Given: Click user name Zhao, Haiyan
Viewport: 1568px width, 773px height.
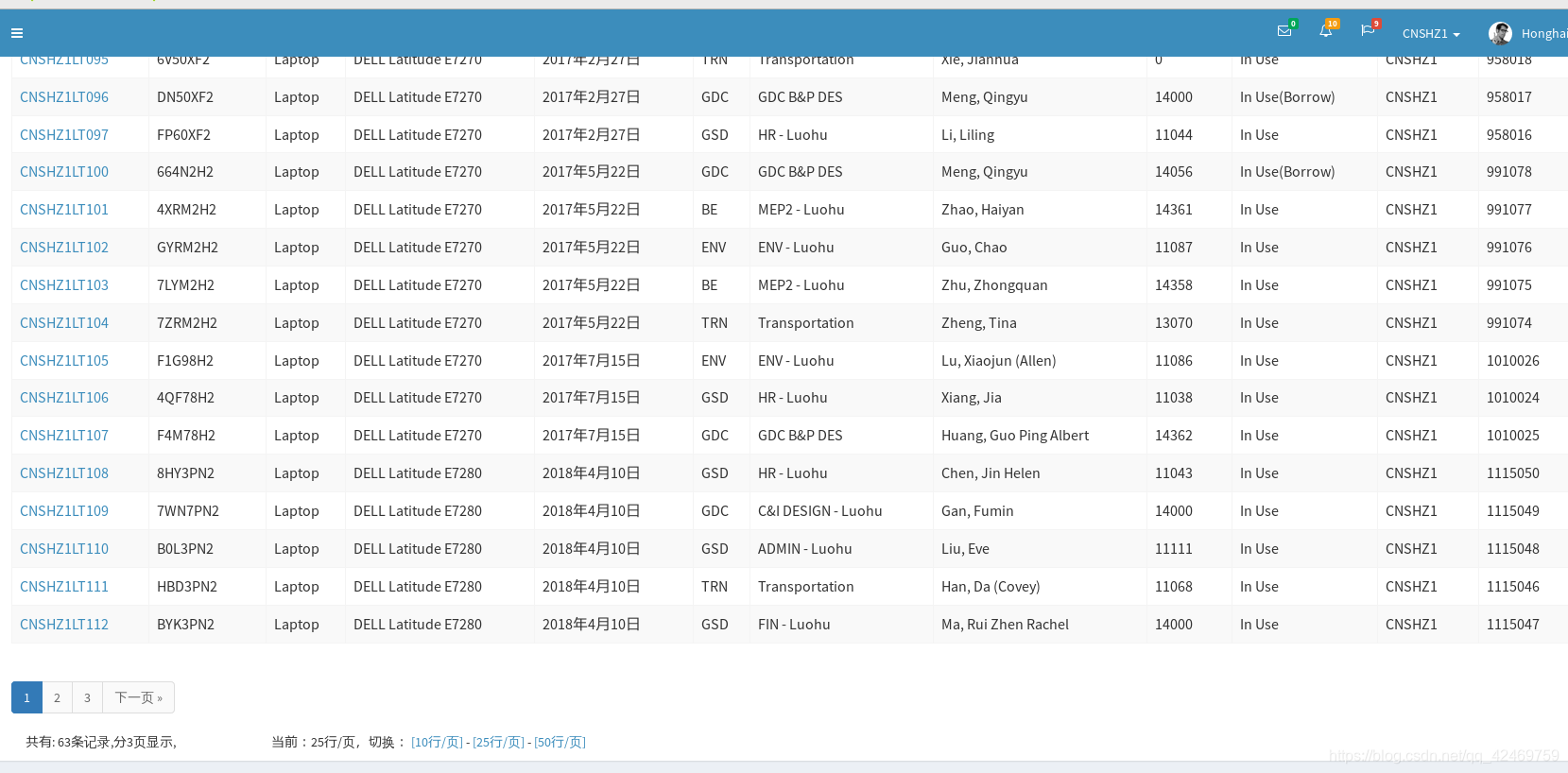Looking at the screenshot, I should click(983, 210).
